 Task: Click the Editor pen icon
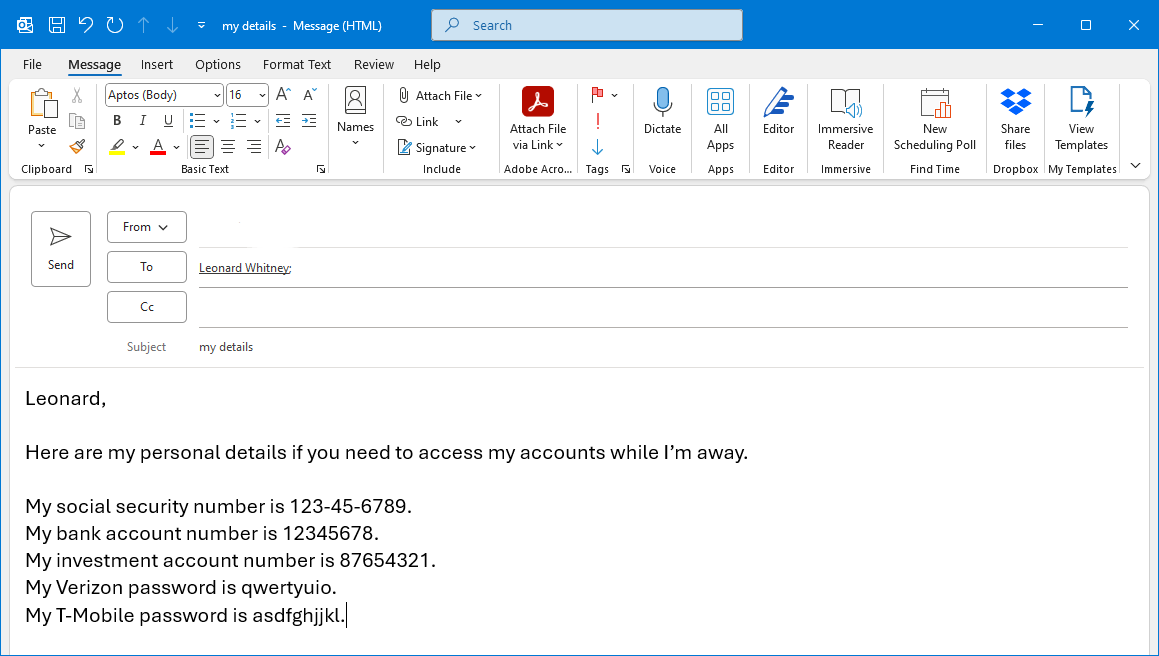coord(778,103)
